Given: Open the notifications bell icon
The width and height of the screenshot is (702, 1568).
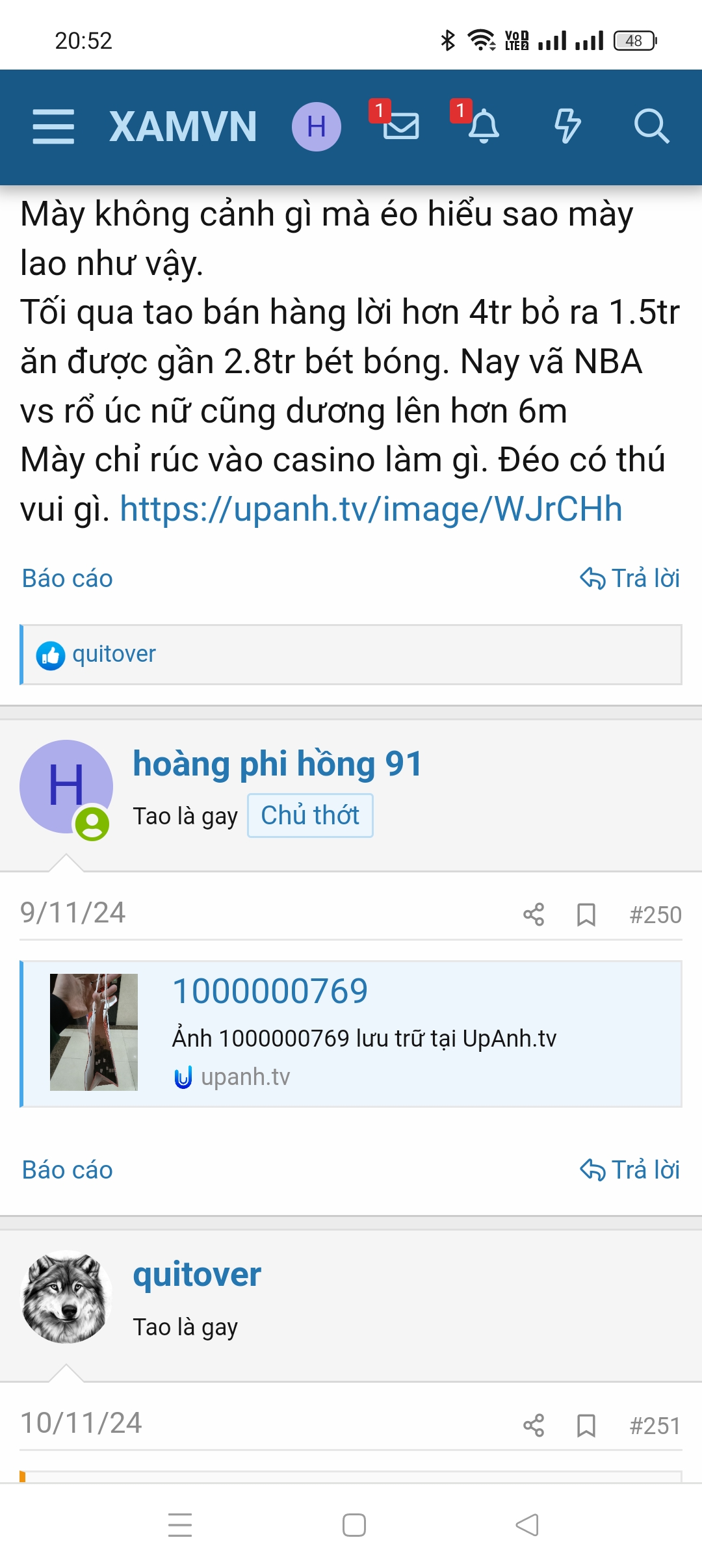Looking at the screenshot, I should pos(484,126).
